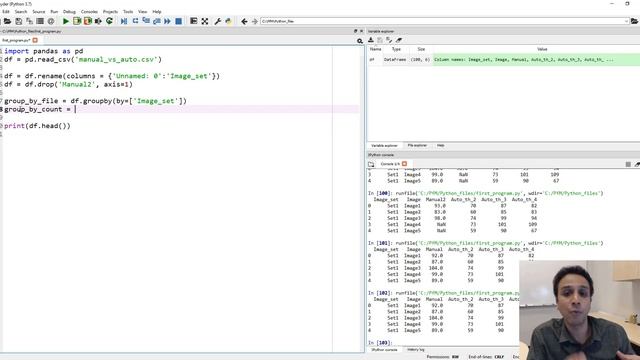Import data icon in Variable explorer

371,40
